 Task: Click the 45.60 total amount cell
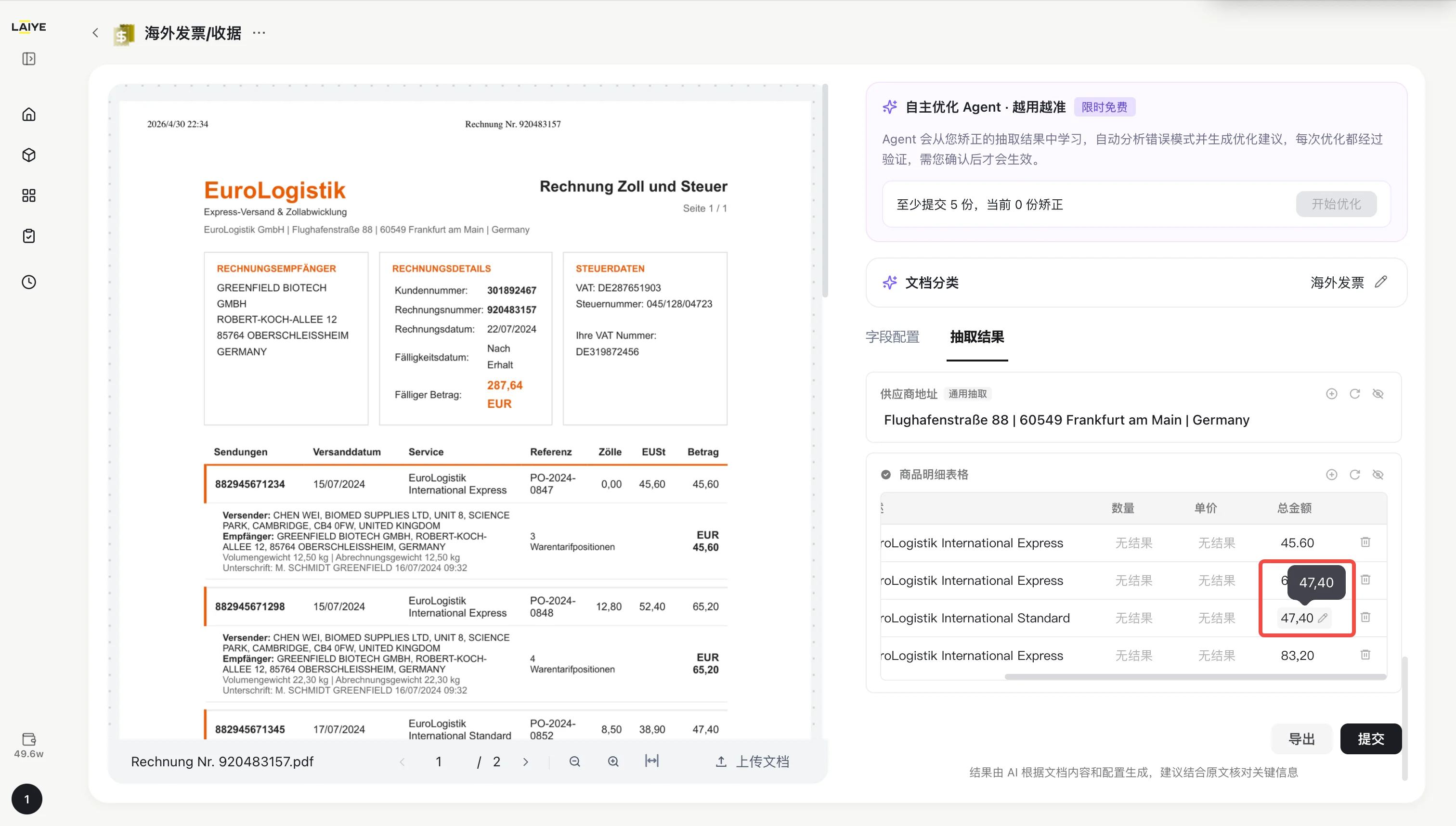(1297, 543)
